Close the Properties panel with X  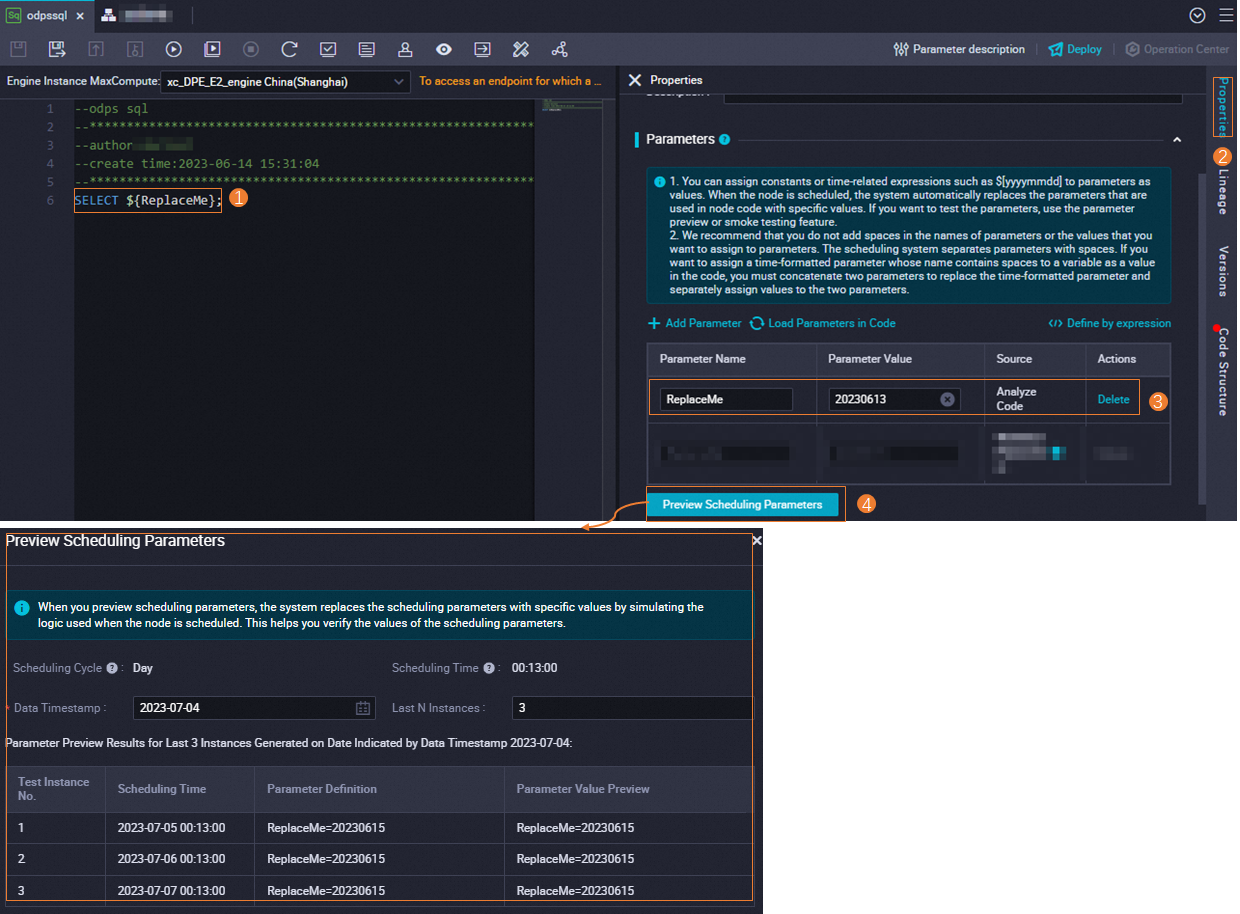[635, 80]
